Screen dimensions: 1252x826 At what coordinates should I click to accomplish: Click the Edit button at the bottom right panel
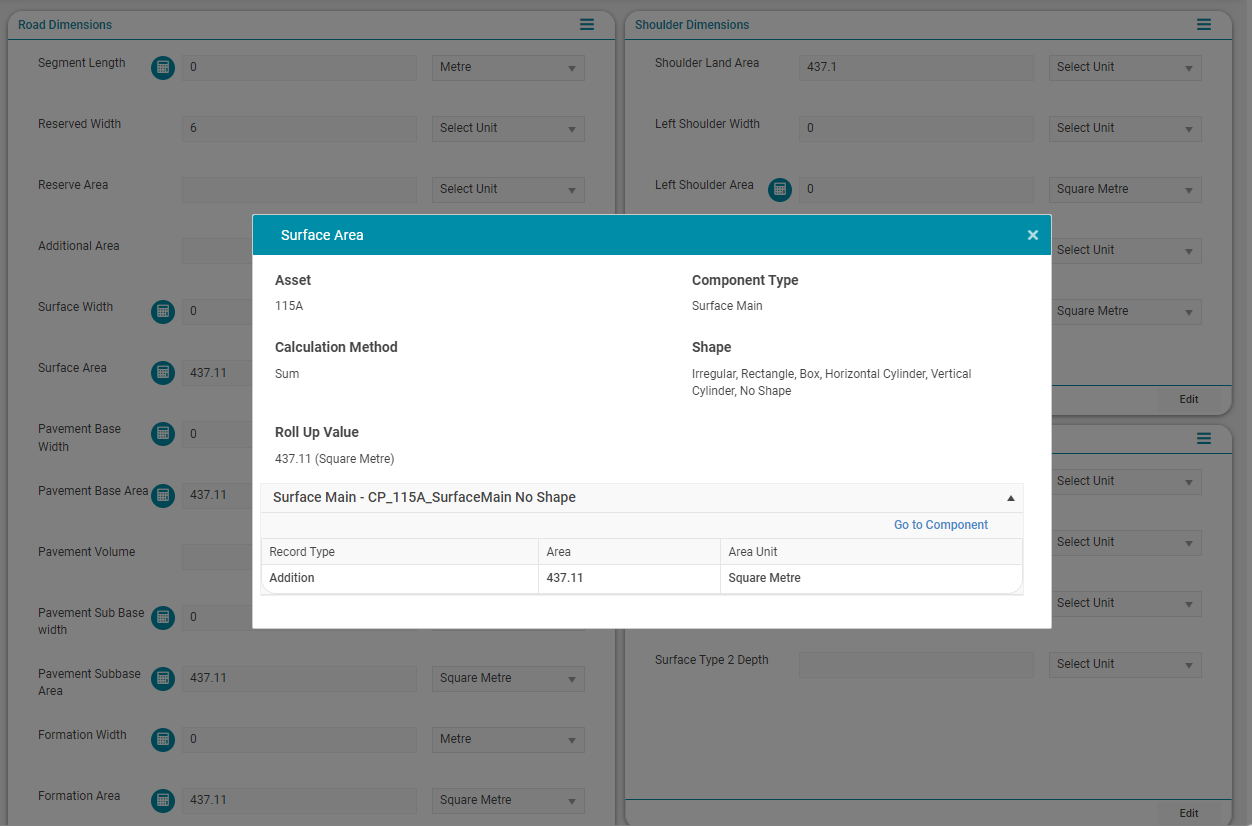point(1188,813)
